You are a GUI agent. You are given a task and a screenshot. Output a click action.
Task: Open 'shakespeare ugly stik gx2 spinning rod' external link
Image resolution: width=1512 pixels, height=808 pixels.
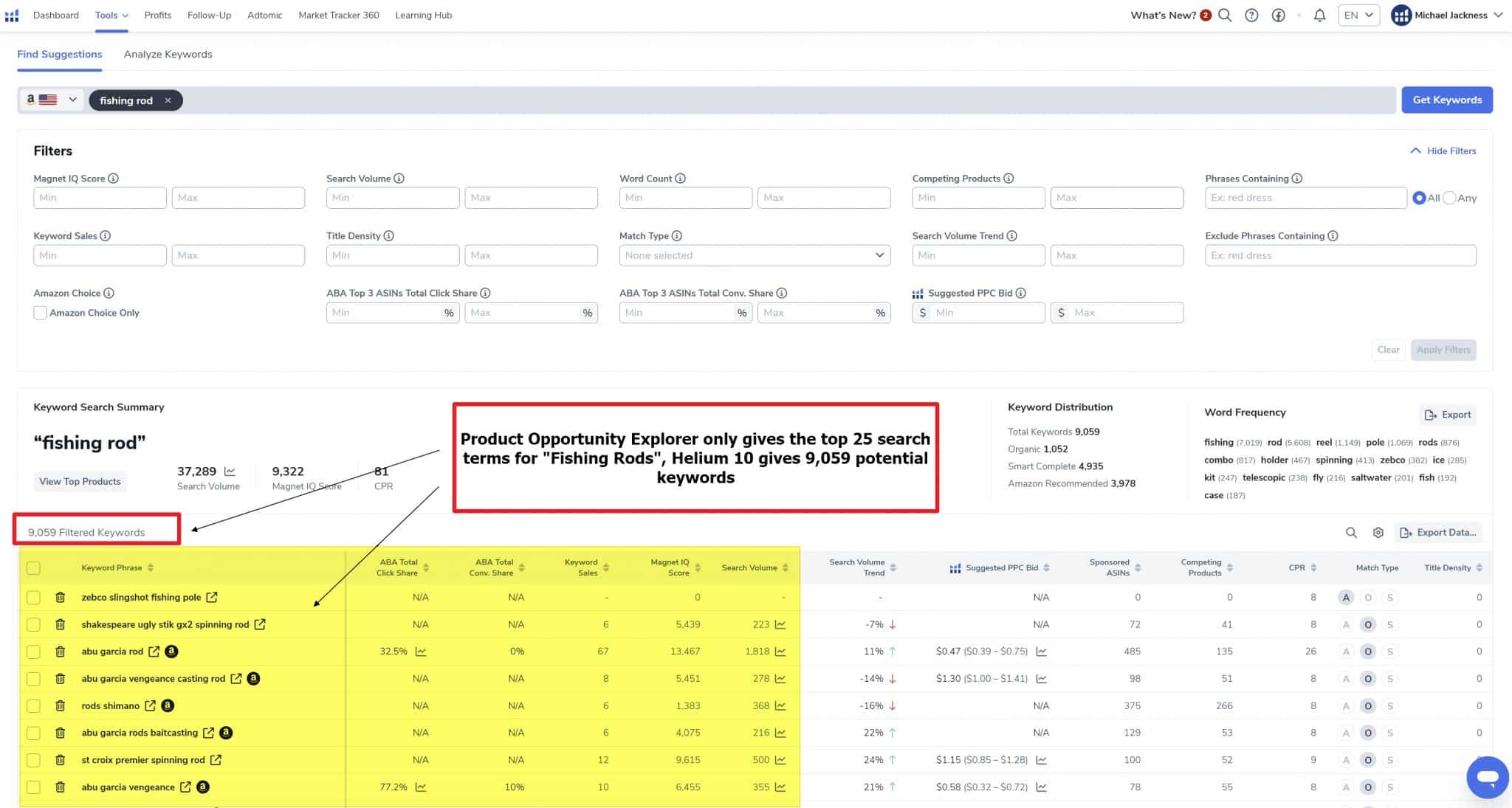click(x=260, y=624)
